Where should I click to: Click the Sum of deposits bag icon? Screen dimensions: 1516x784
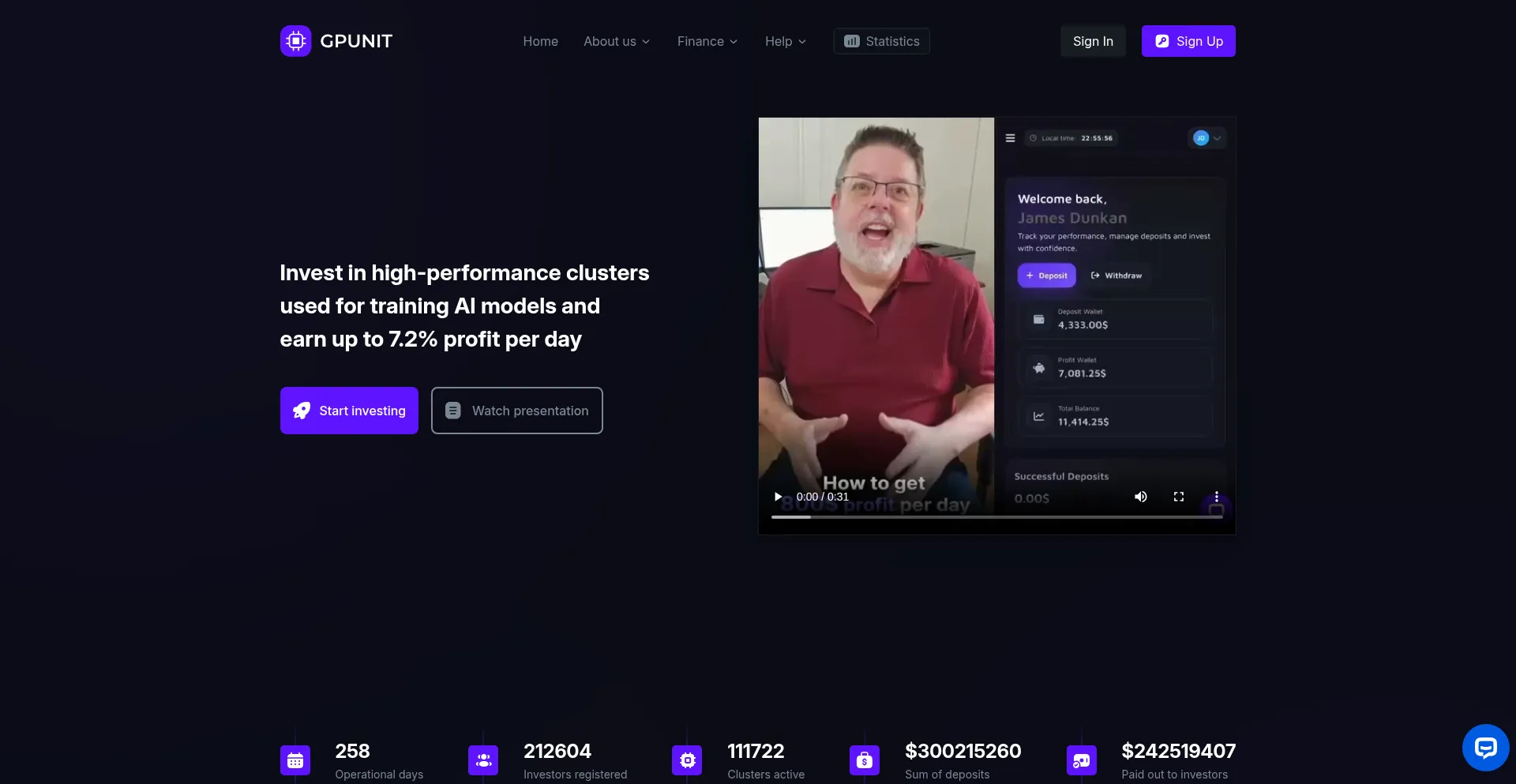click(x=865, y=760)
